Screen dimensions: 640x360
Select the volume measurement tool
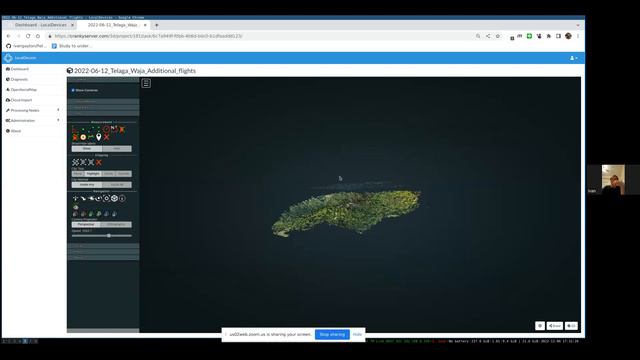[x=75, y=137]
